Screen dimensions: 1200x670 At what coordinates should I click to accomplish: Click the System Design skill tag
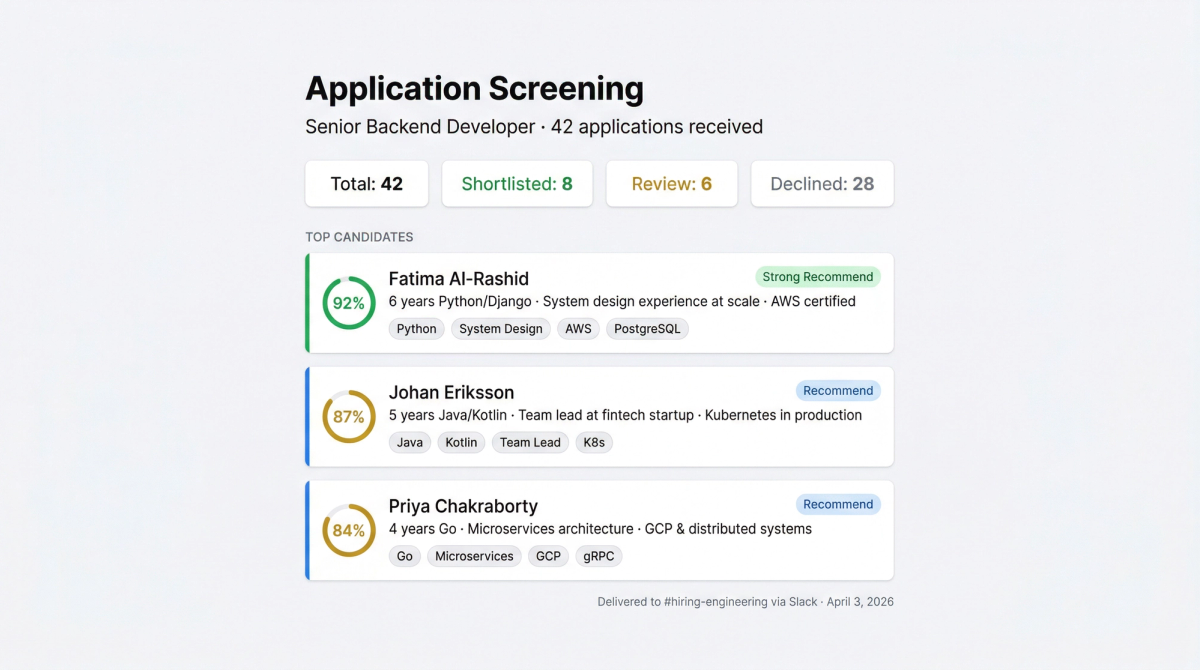click(x=501, y=329)
